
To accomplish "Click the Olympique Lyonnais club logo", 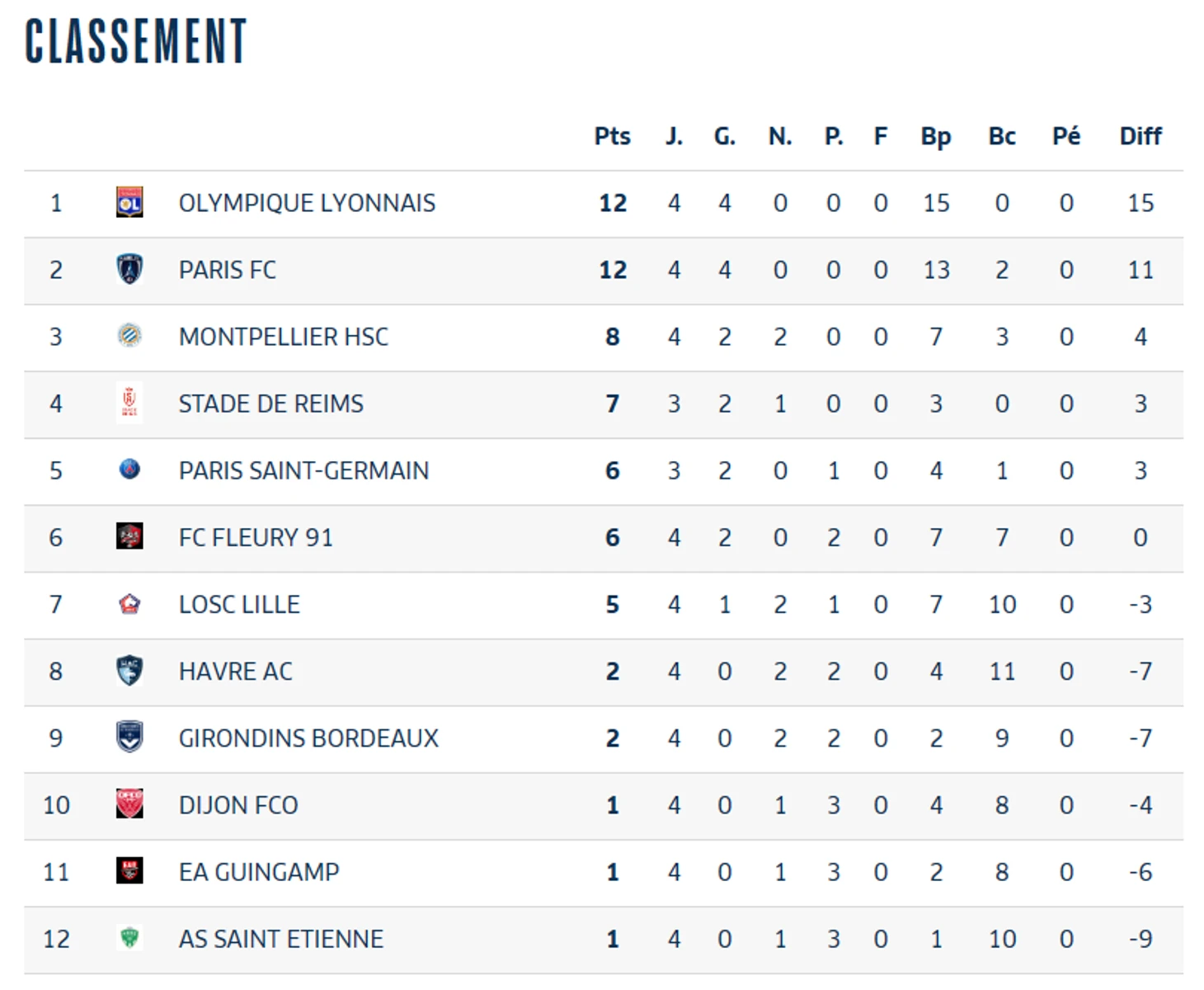I will pyautogui.click(x=129, y=203).
